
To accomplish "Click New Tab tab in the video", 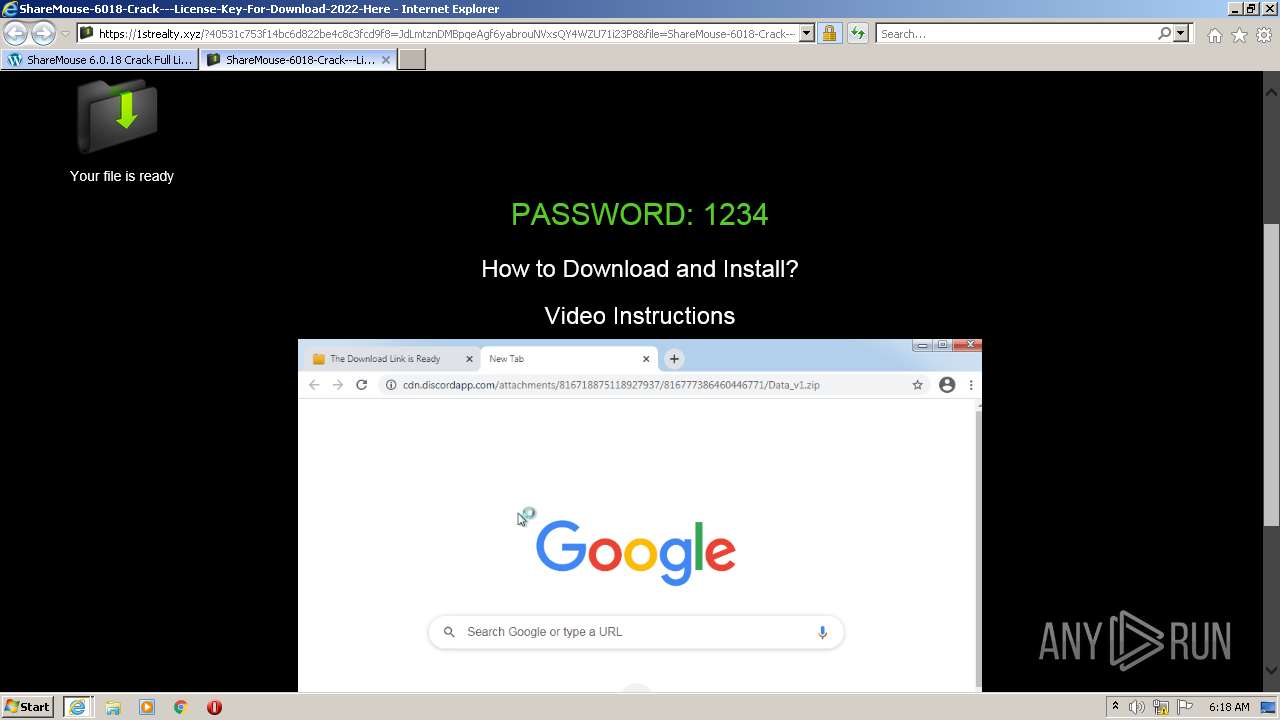I will (x=570, y=359).
